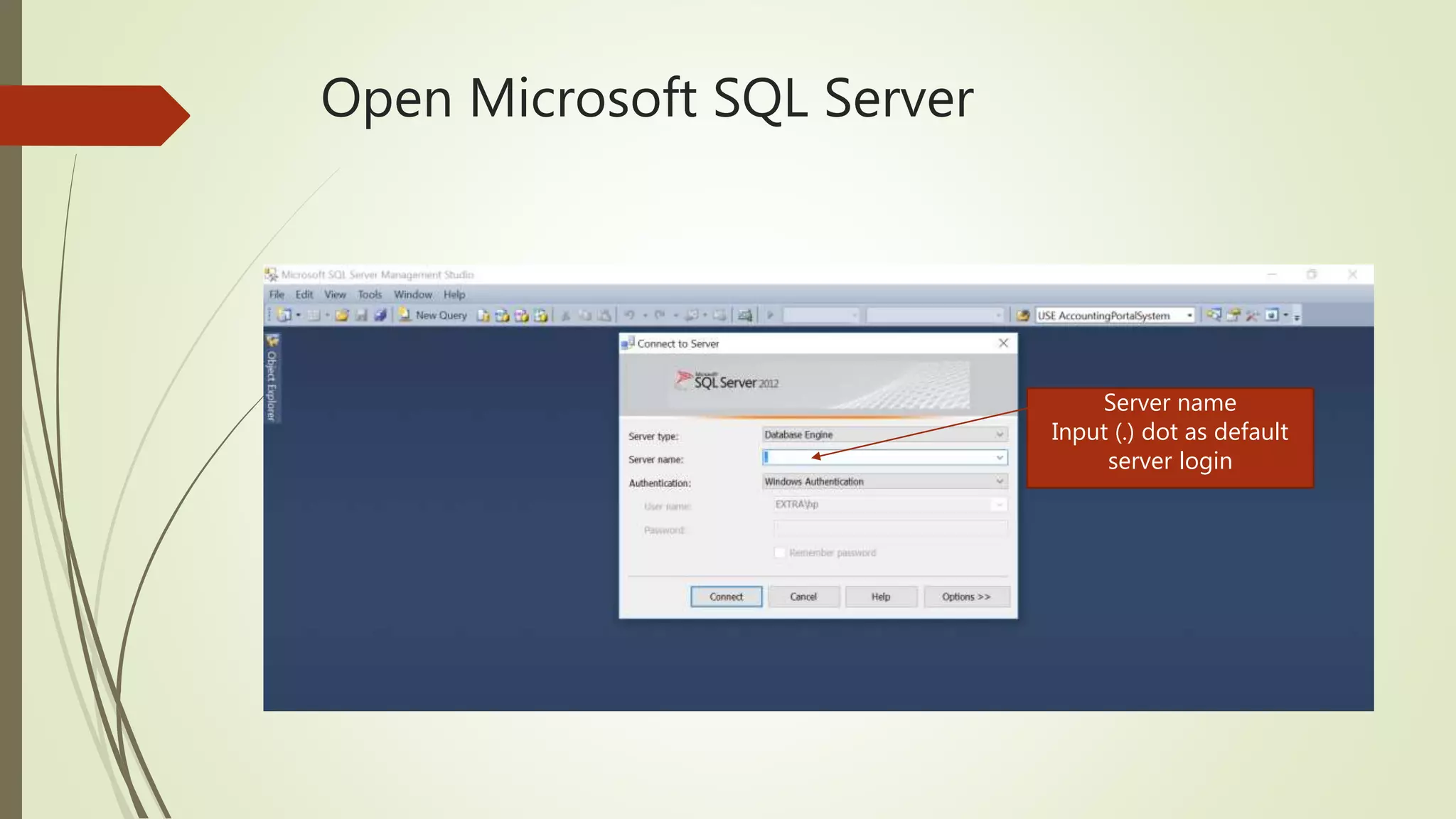Click the Analysis Services MDX Query icon

click(502, 315)
